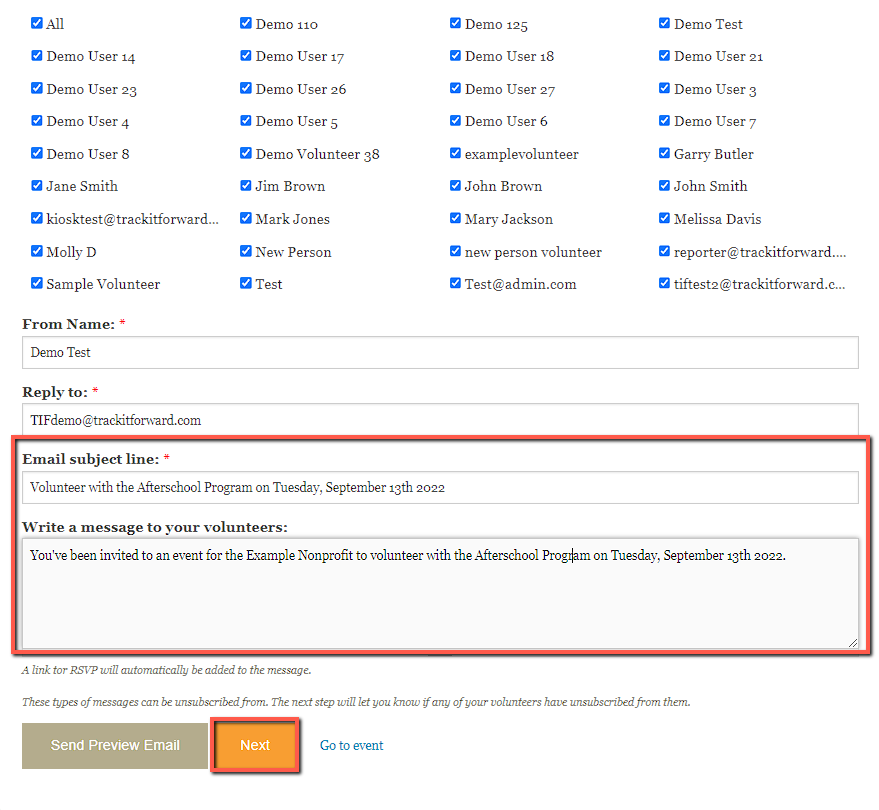Deselect Demo User 5
879x810 pixels.
coord(246,121)
